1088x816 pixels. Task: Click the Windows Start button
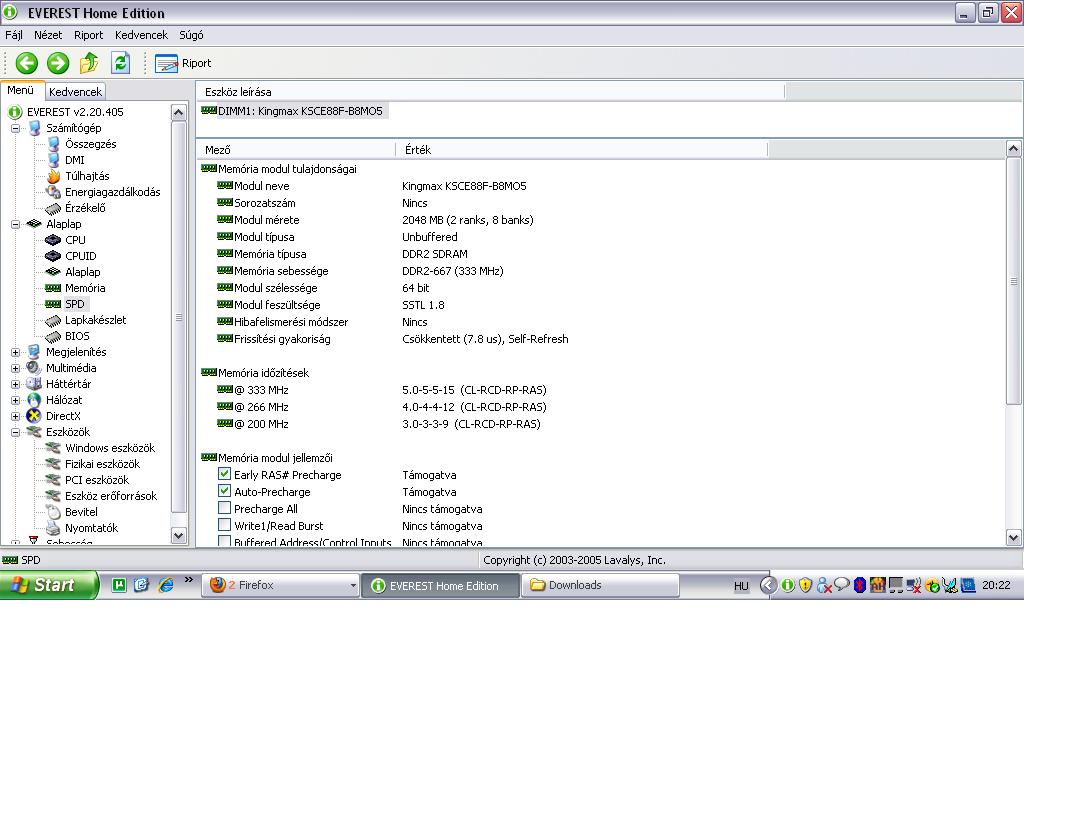pyautogui.click(x=49, y=586)
